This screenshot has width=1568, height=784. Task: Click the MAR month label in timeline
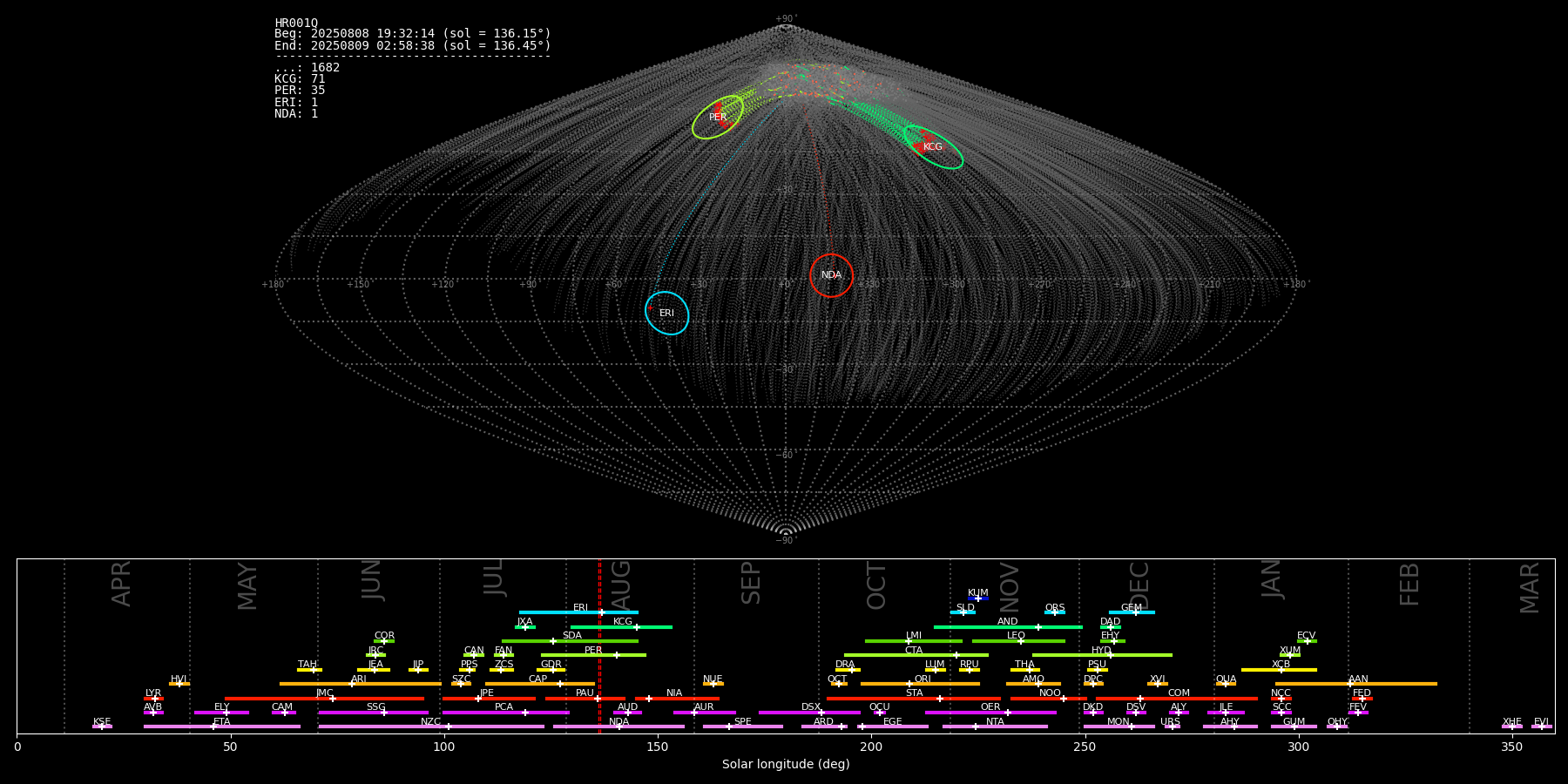tap(1530, 588)
